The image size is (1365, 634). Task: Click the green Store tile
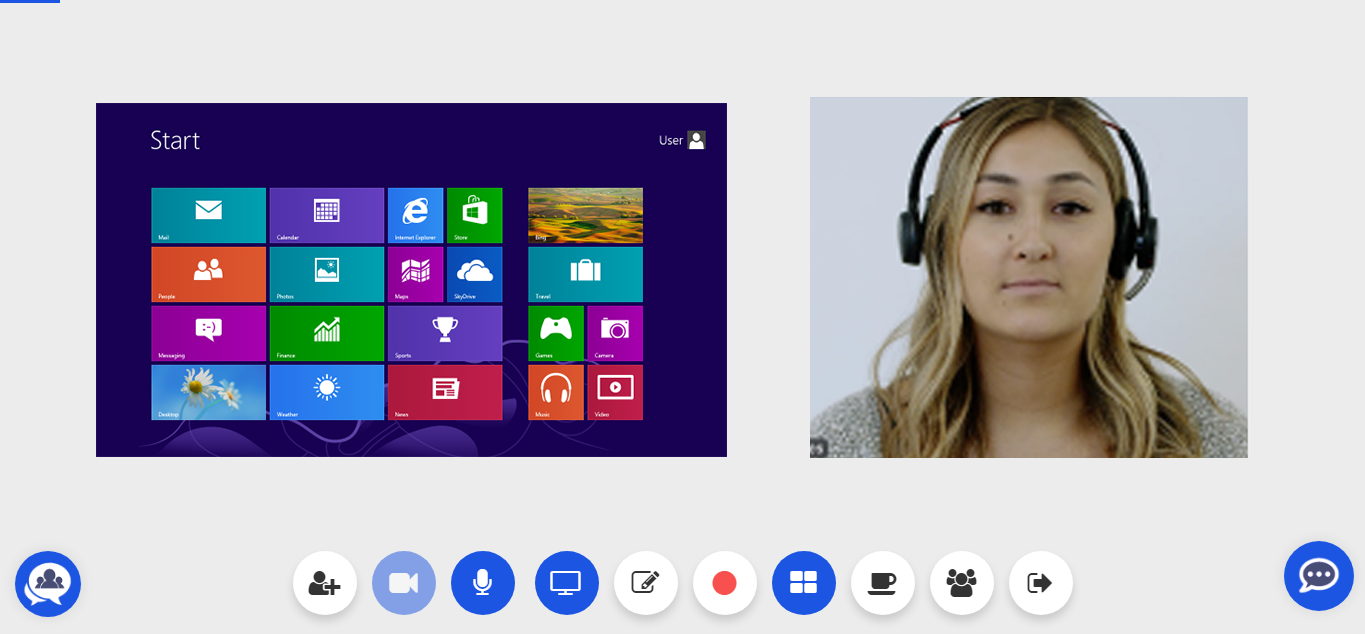474,215
